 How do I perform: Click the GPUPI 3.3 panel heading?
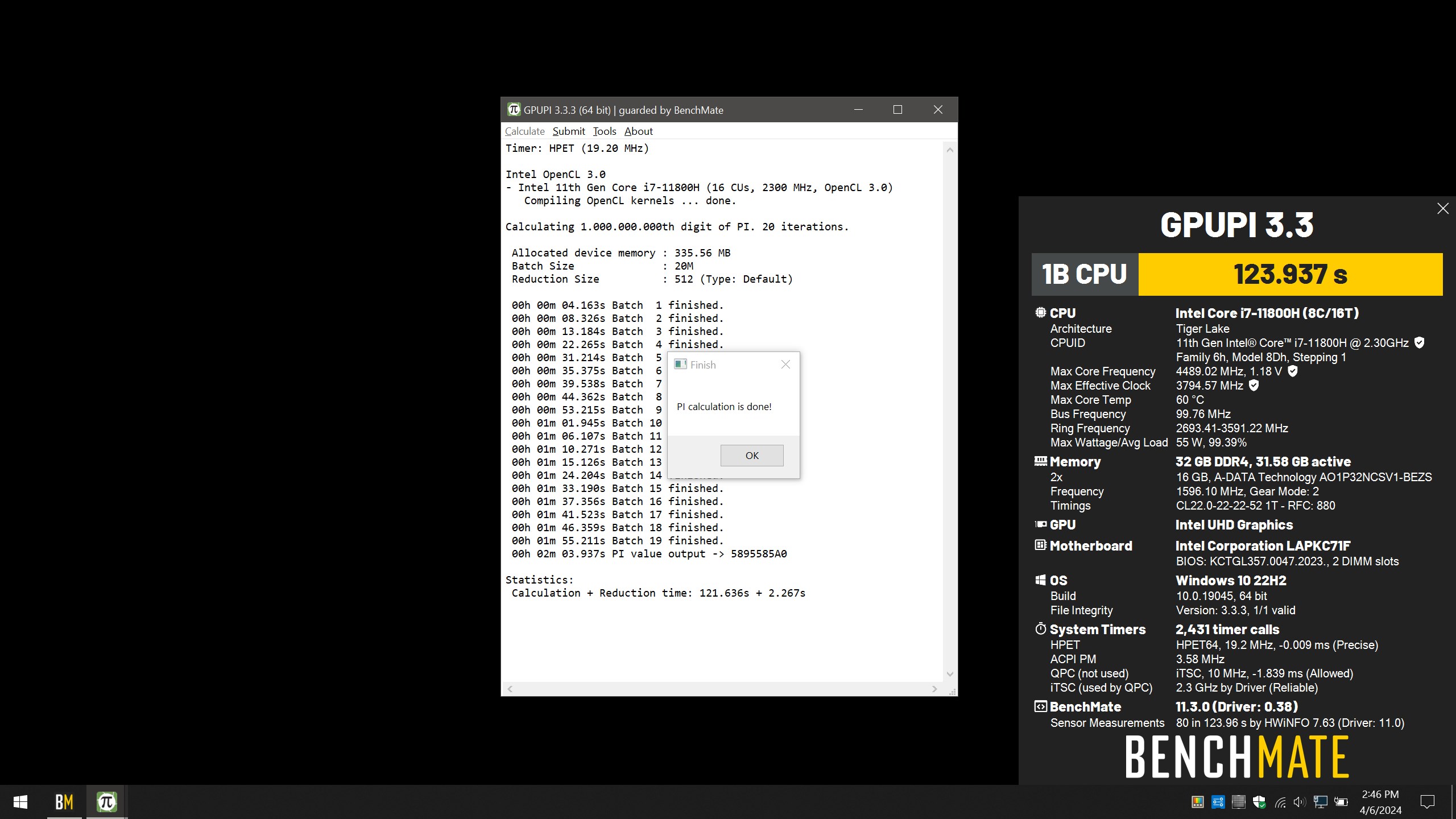point(1236,225)
